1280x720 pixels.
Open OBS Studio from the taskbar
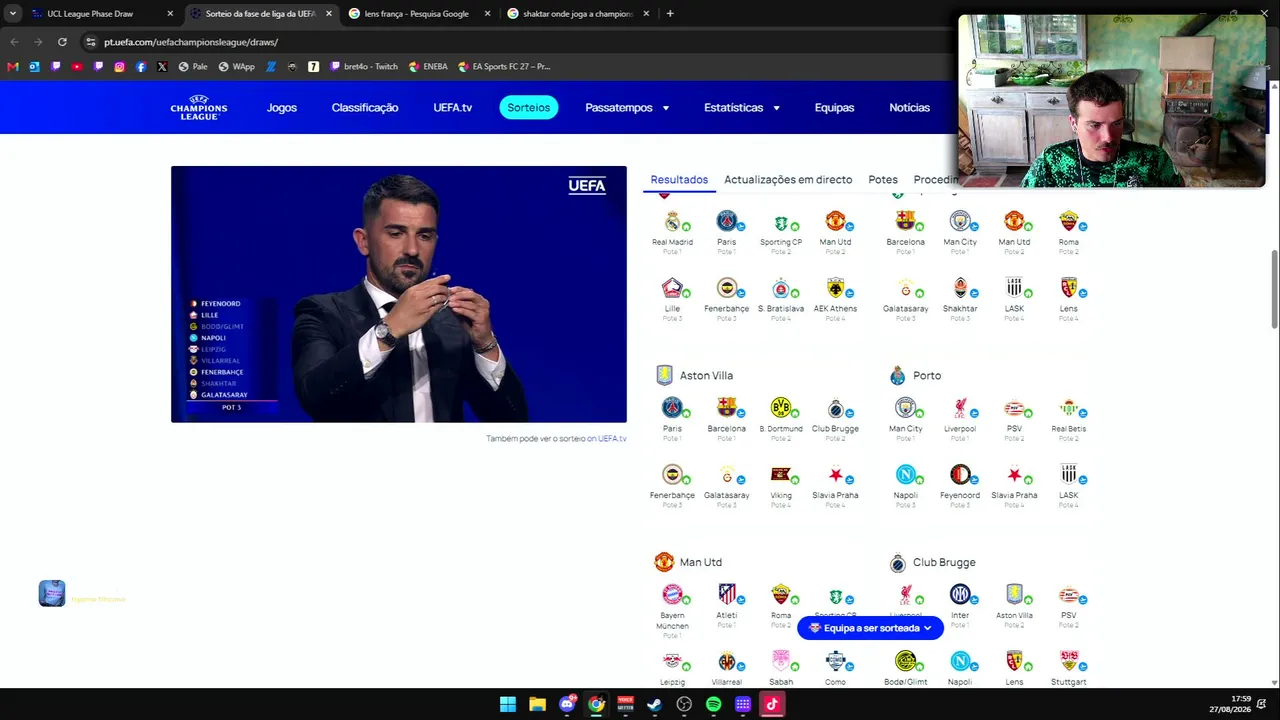(684, 704)
